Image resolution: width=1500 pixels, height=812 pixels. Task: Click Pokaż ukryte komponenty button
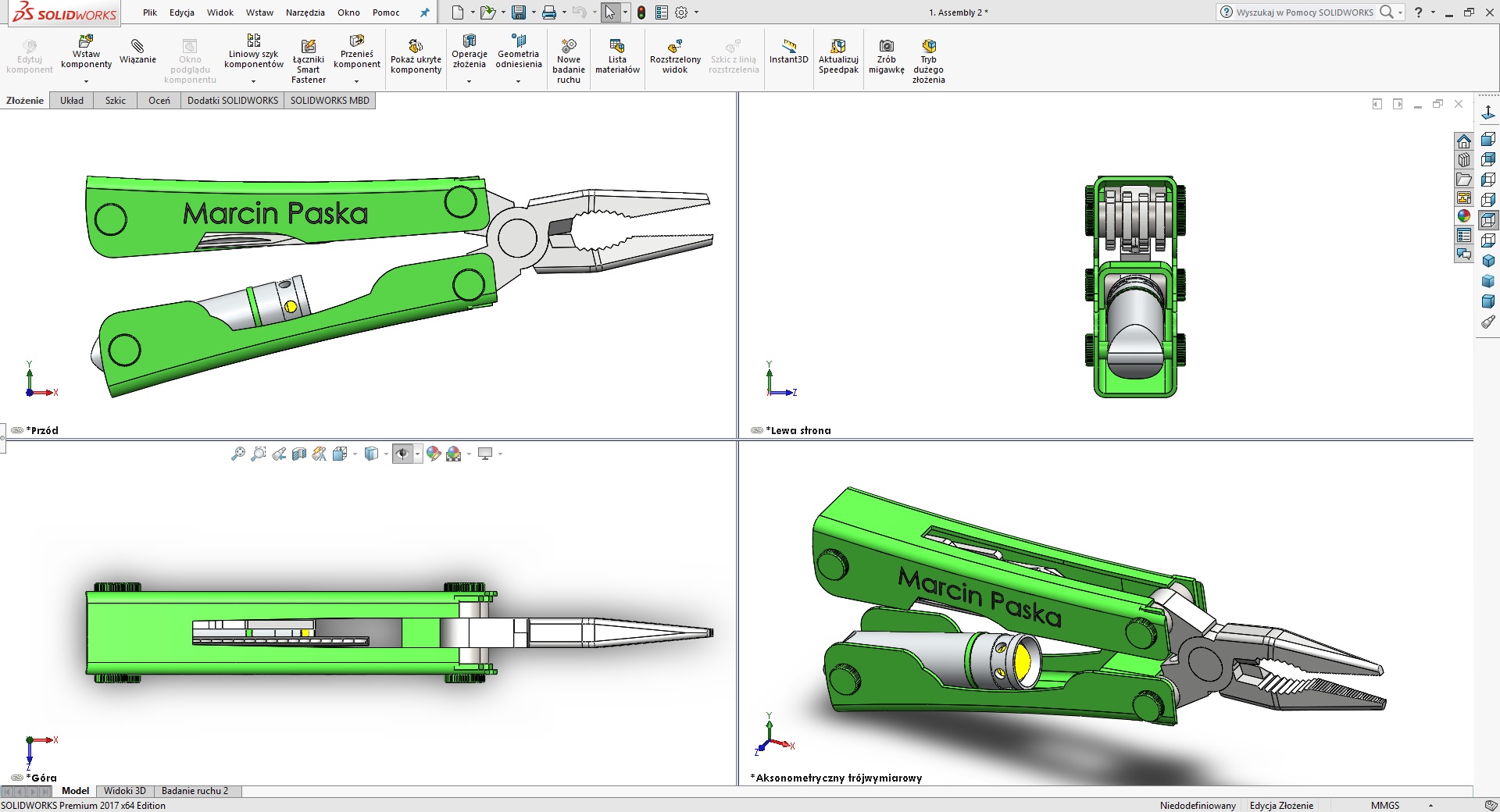[x=416, y=56]
